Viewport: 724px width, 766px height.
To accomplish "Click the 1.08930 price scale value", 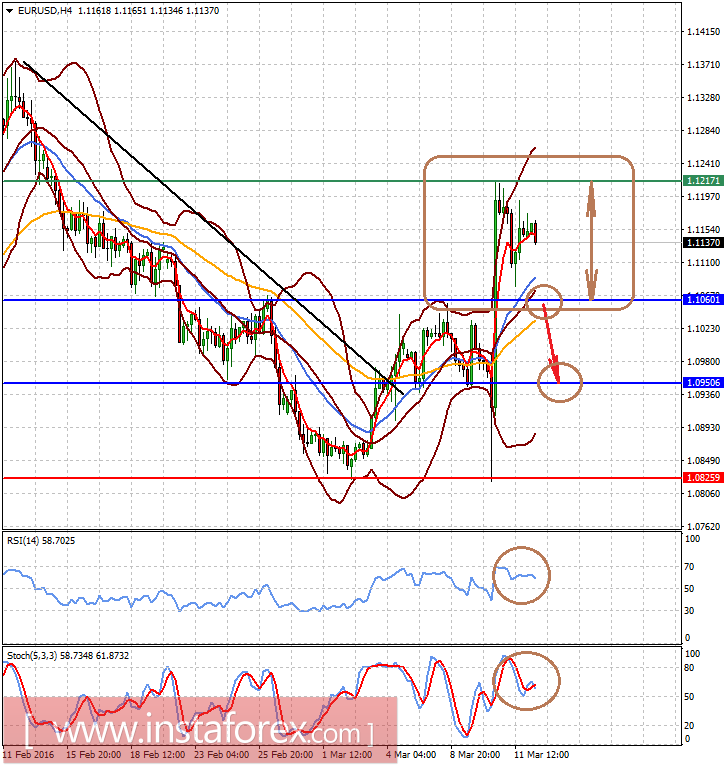I will click(703, 427).
